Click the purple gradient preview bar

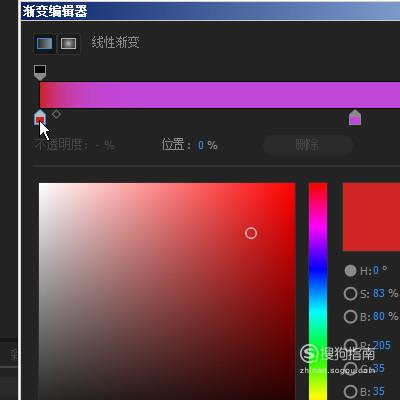point(220,95)
